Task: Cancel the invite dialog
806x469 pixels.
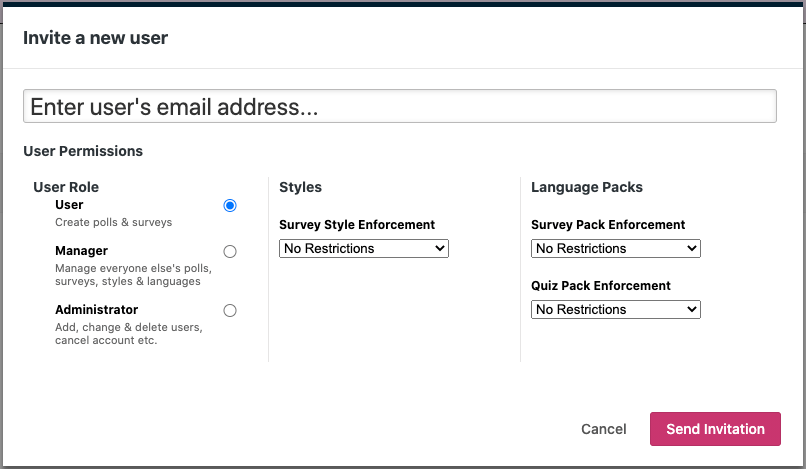Action: pyautogui.click(x=604, y=429)
